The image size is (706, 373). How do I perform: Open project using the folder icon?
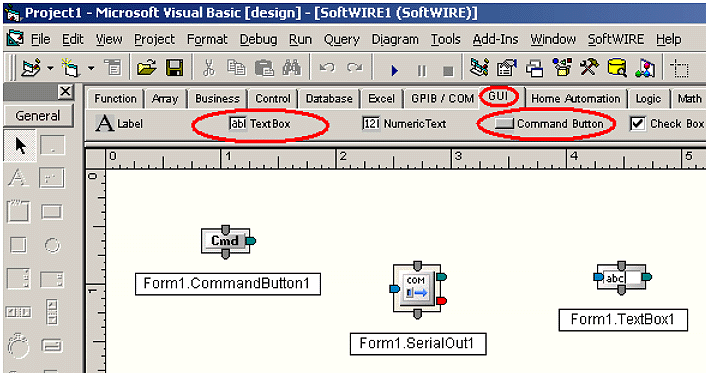146,68
